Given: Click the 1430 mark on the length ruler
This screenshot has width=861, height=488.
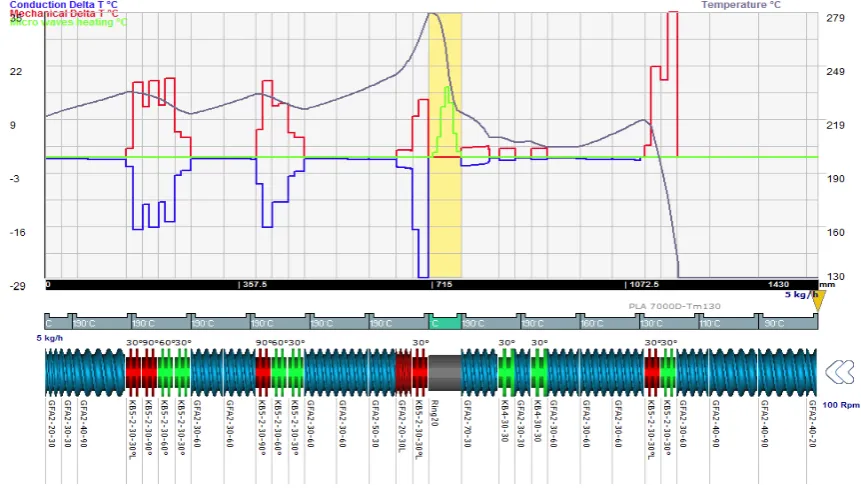Looking at the screenshot, I should [x=778, y=284].
